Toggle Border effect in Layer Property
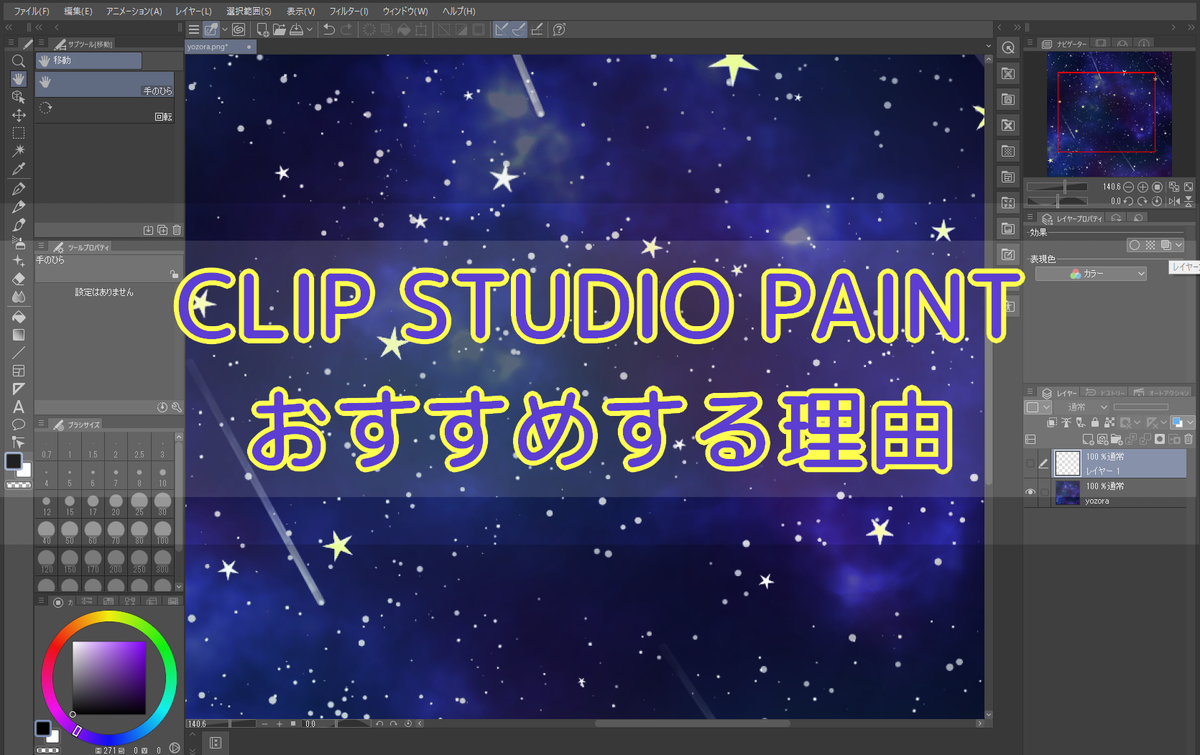 click(x=1135, y=245)
